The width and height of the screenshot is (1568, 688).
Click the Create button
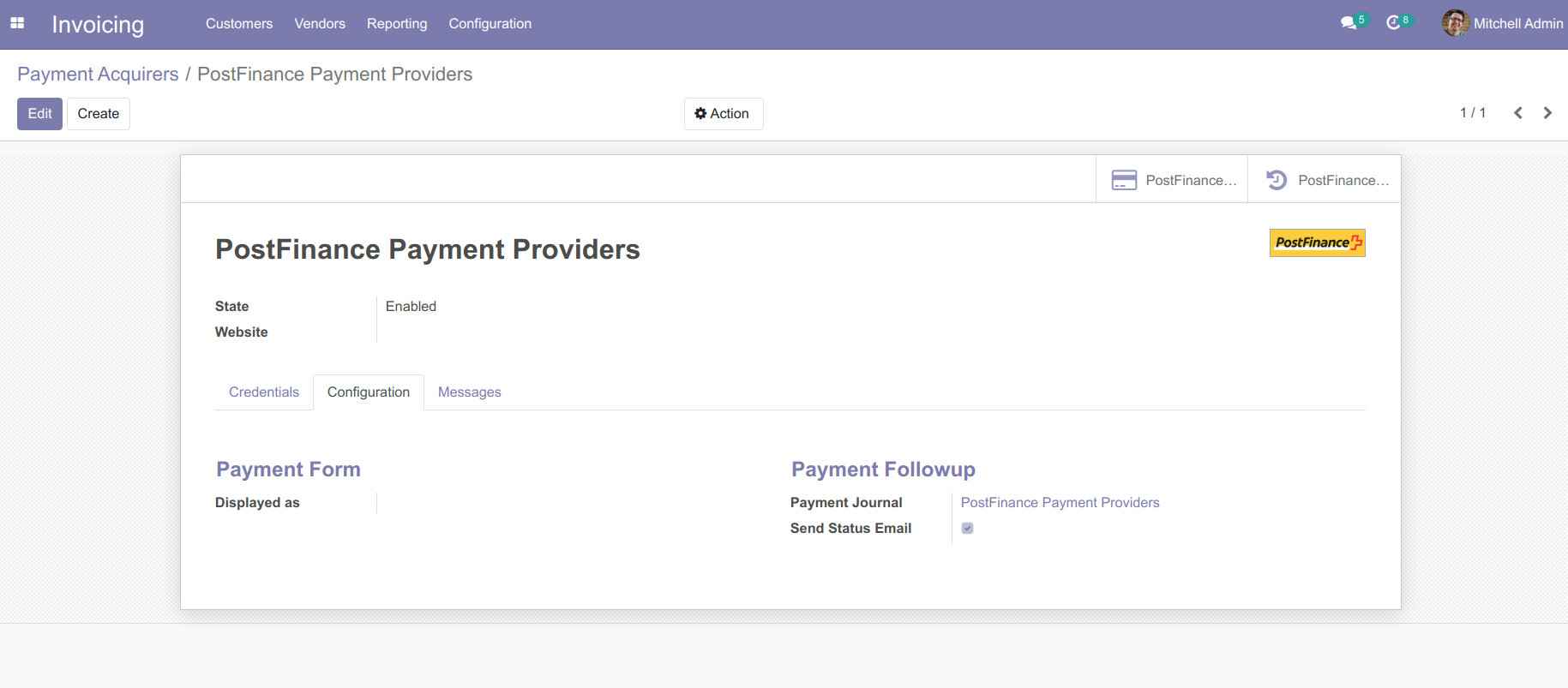(99, 114)
